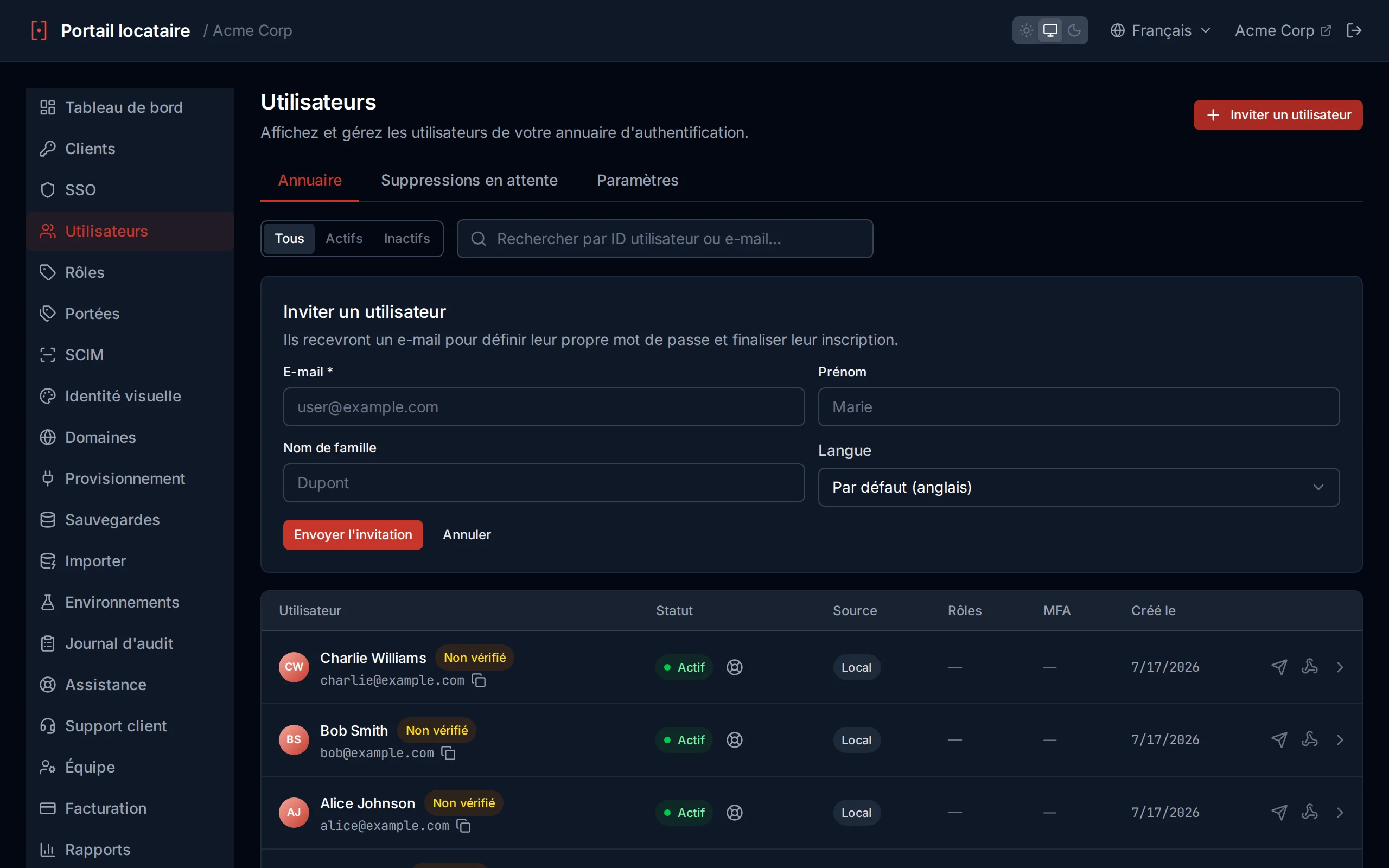The width and height of the screenshot is (1389, 868).
Task: Click the Identité visuelle palette icon
Action: (48, 396)
